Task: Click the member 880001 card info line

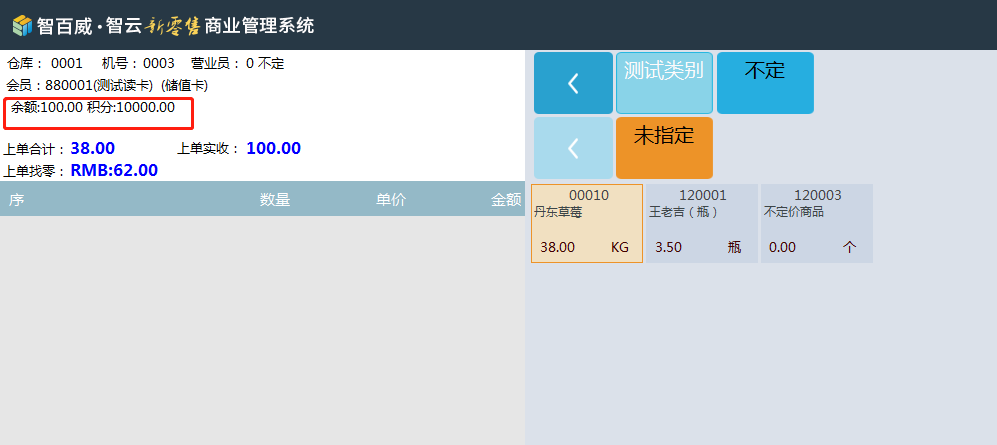Action: pos(107,85)
